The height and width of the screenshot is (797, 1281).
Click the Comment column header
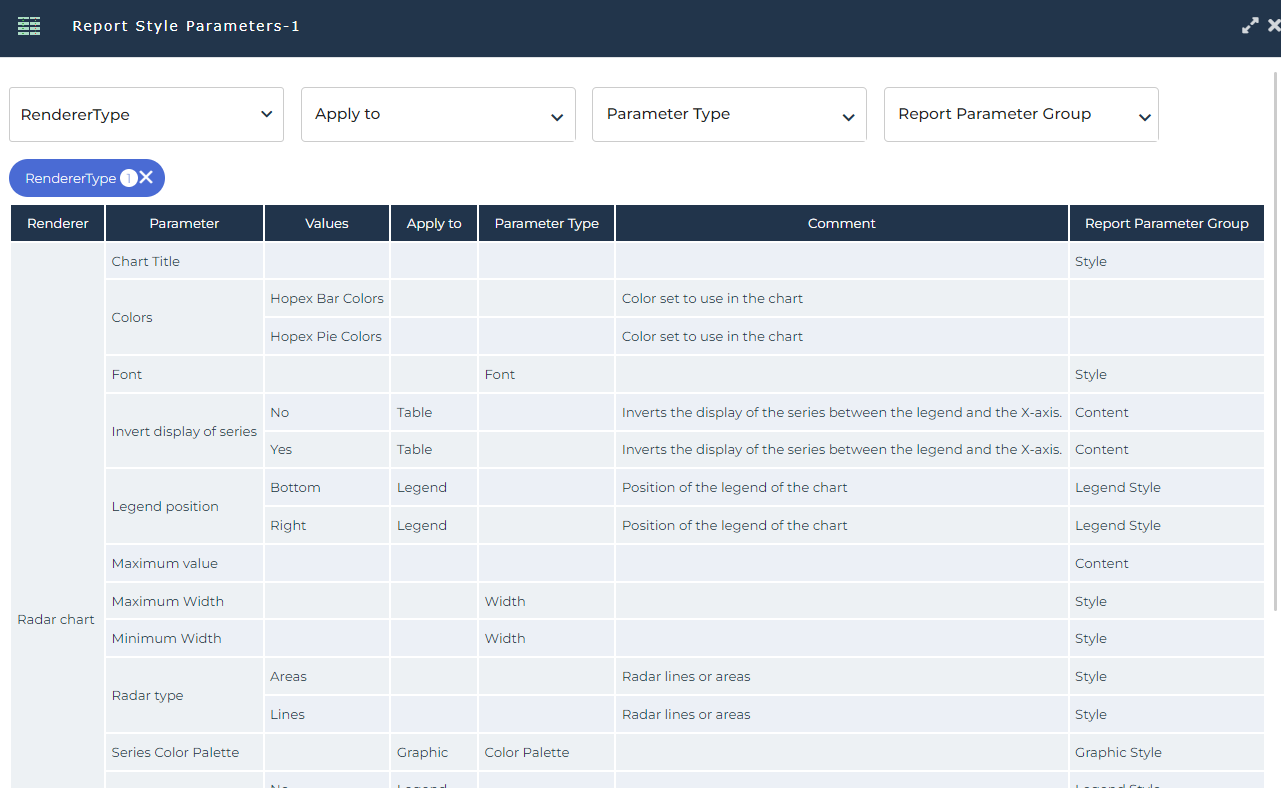tap(841, 224)
